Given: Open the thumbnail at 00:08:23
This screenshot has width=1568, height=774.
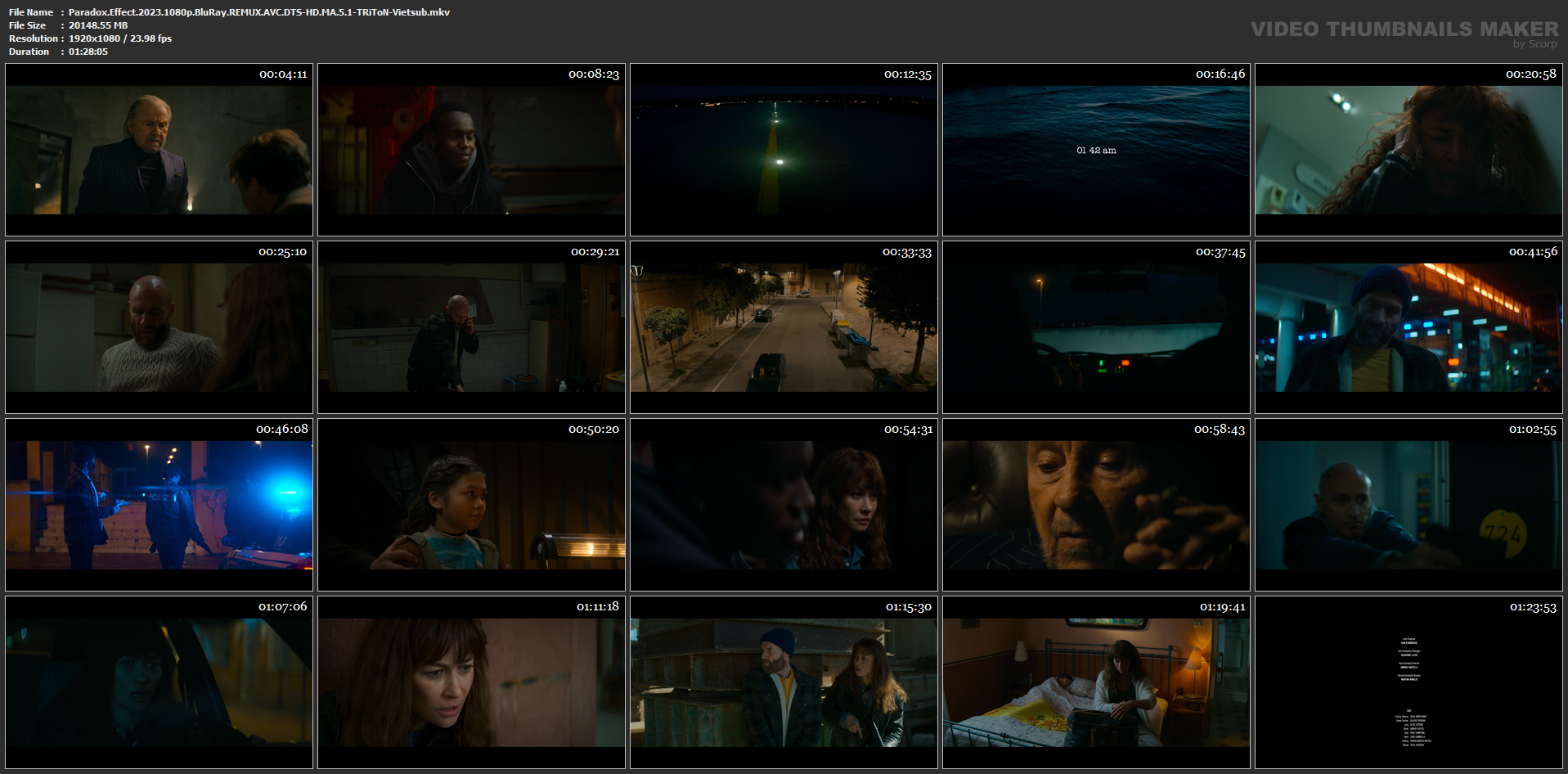Looking at the screenshot, I should point(471,150).
